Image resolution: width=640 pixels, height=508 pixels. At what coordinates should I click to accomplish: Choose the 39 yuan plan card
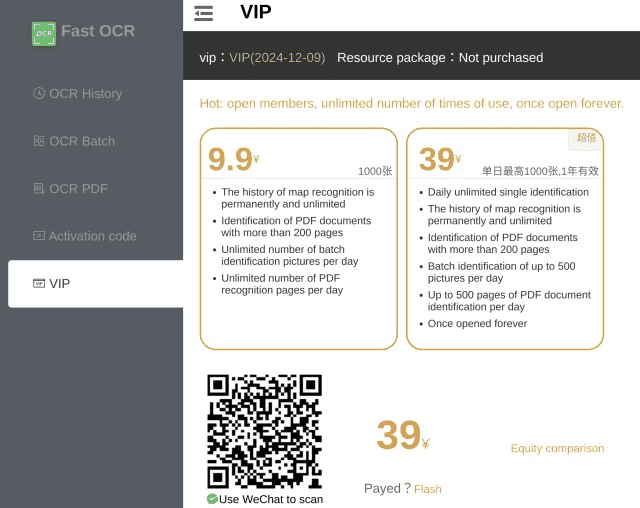coord(504,238)
